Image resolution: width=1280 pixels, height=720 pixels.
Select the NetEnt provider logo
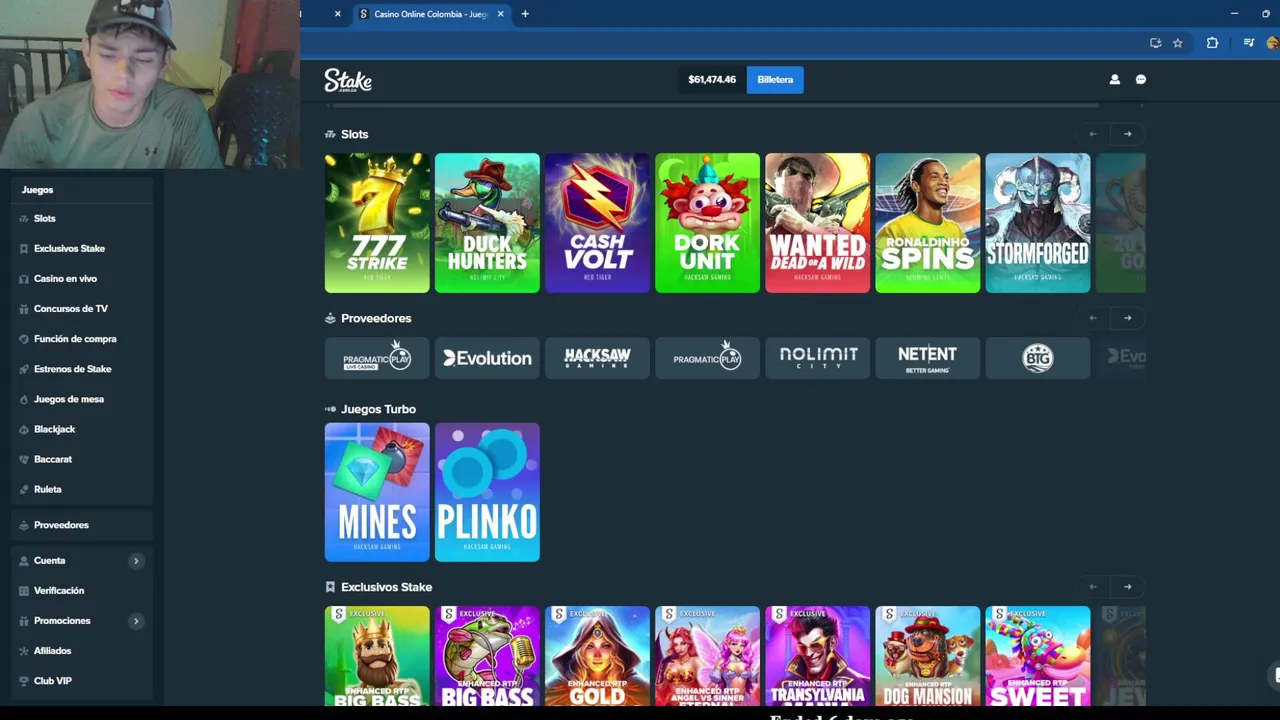coord(927,358)
